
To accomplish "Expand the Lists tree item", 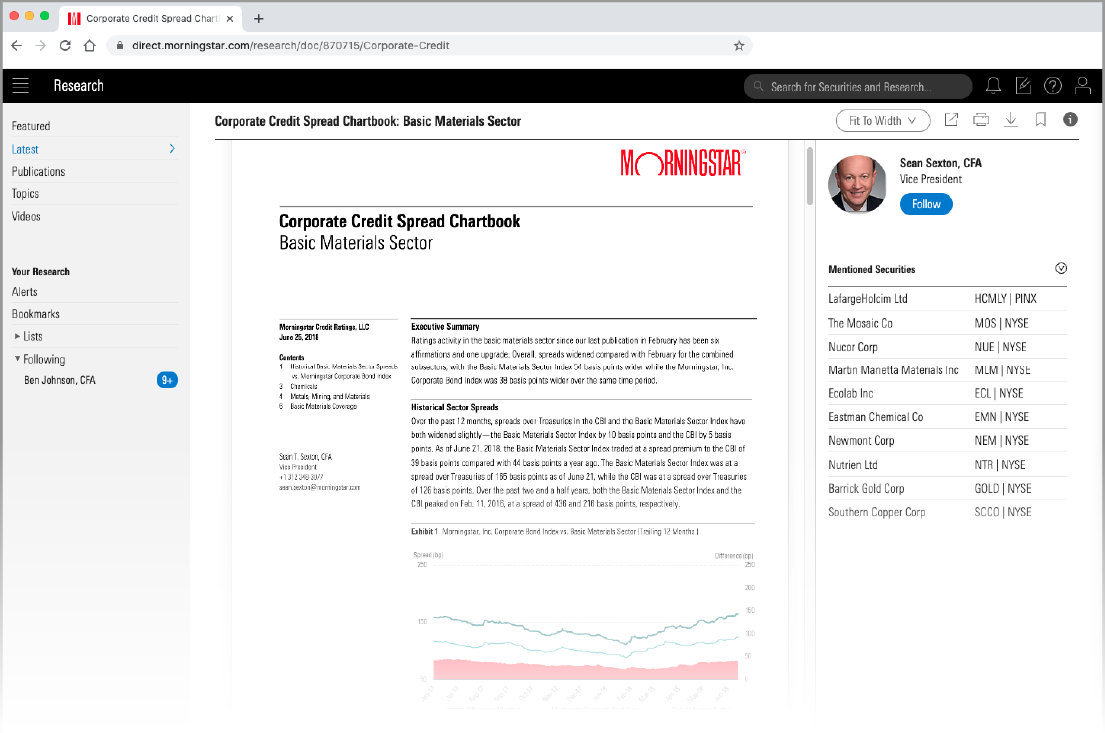I will click(x=17, y=337).
